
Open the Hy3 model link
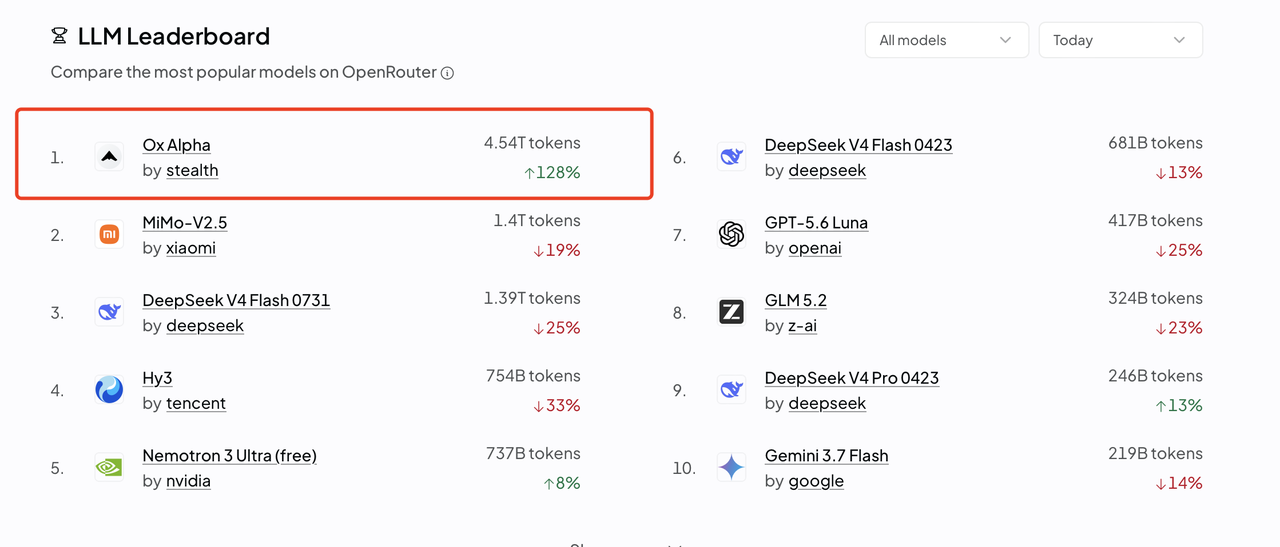tap(158, 378)
